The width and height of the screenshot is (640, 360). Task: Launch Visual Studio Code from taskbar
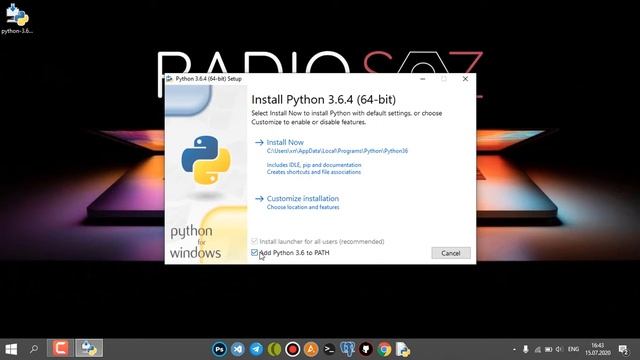pos(238,349)
